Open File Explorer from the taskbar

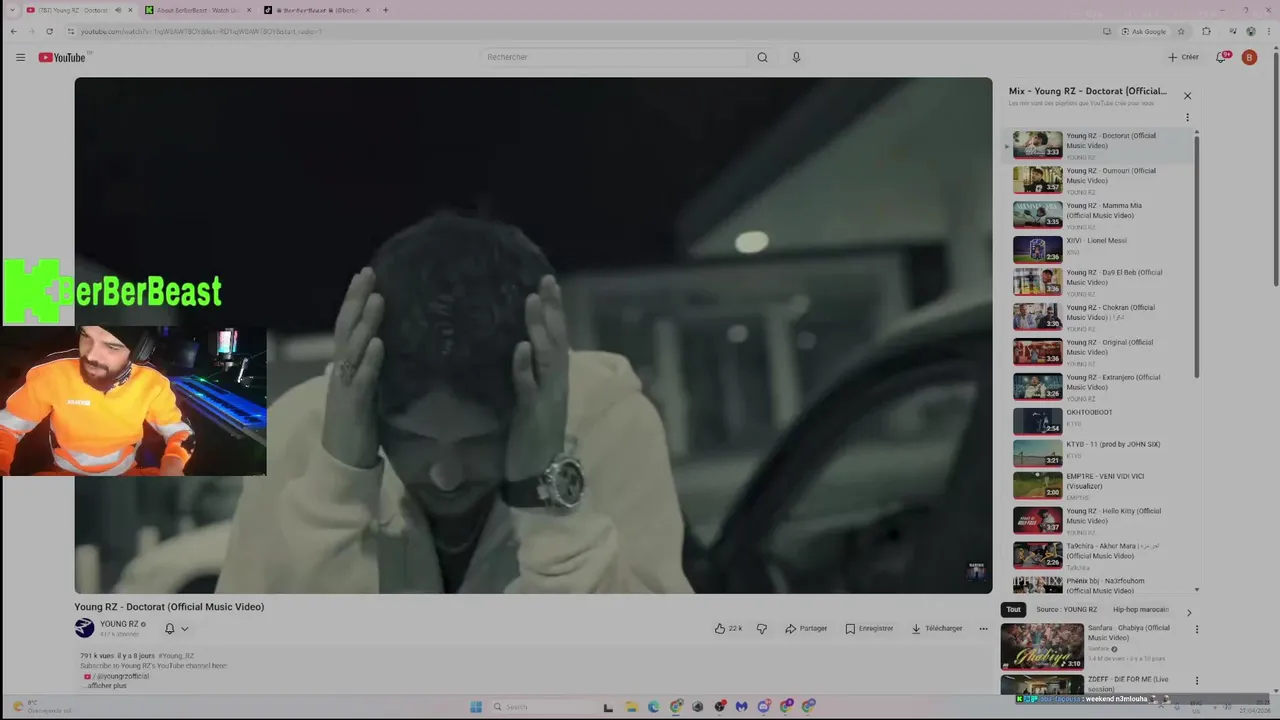631,707
